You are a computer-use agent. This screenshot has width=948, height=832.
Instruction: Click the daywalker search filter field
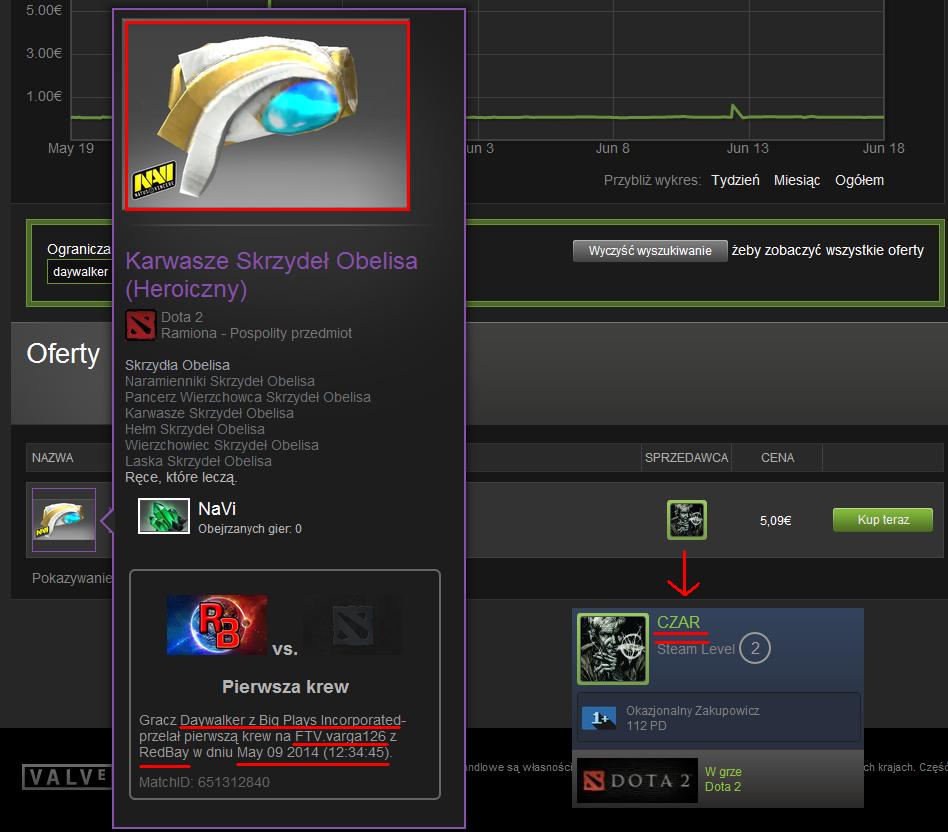pos(80,271)
